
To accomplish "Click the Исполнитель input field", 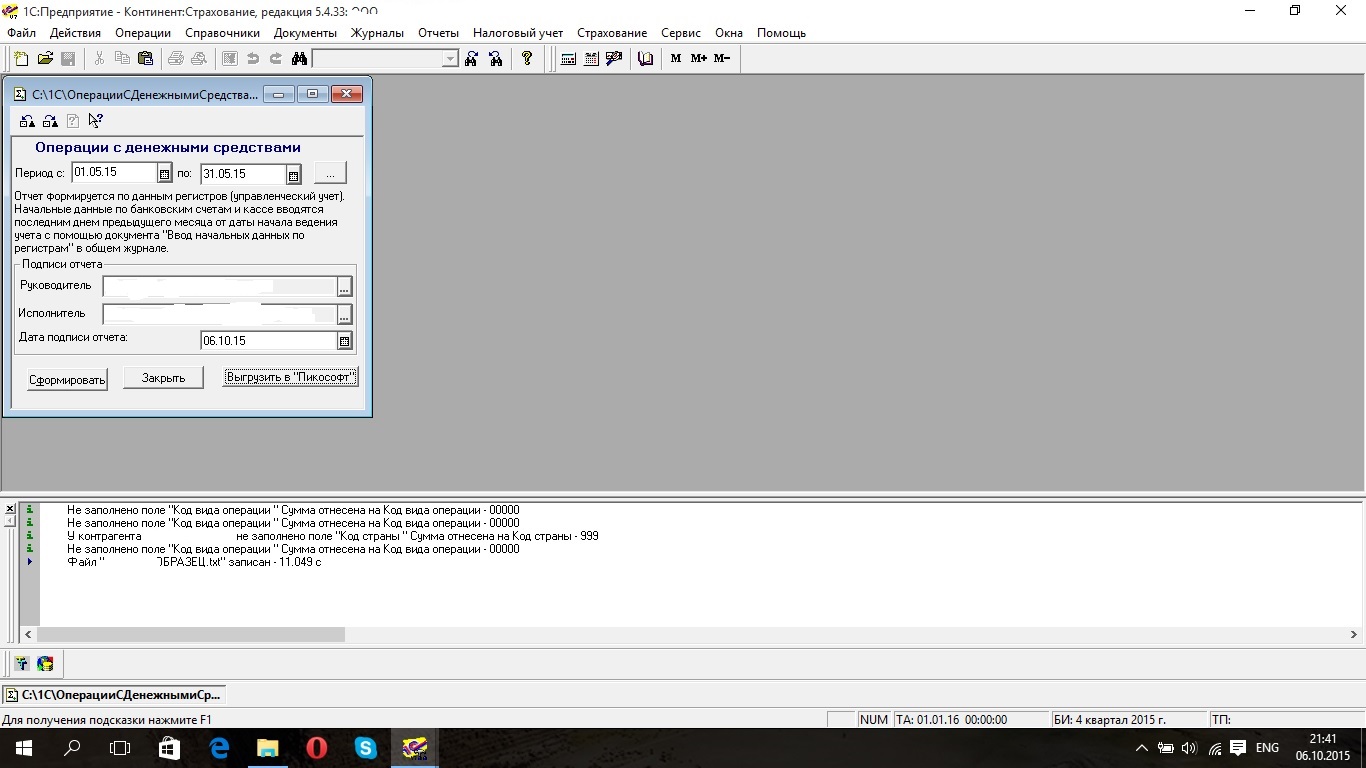I will [x=220, y=314].
